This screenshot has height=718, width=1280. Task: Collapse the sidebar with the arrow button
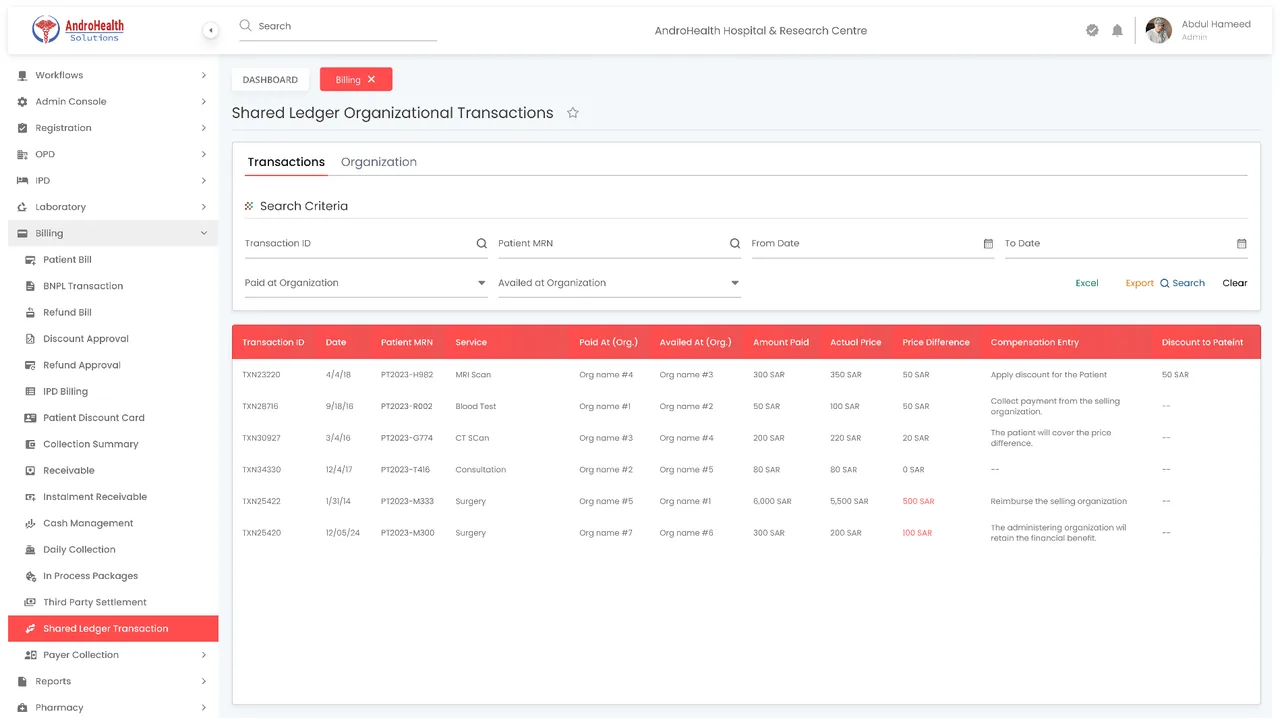[x=210, y=30]
